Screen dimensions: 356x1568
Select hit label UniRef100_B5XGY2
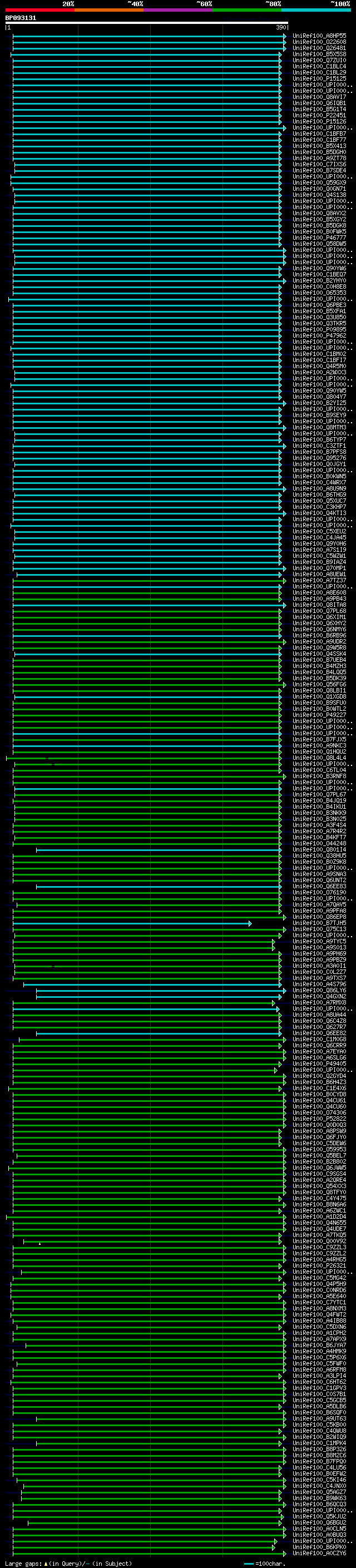pyautogui.click(x=319, y=219)
